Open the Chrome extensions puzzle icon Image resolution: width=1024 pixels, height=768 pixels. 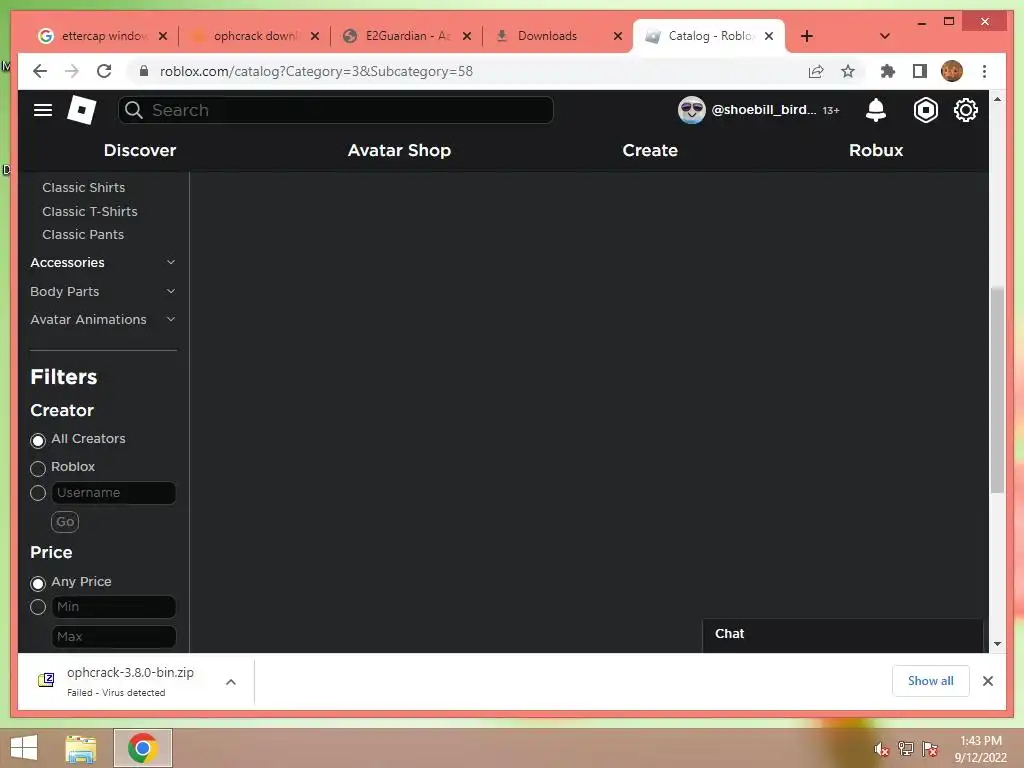tap(888, 71)
